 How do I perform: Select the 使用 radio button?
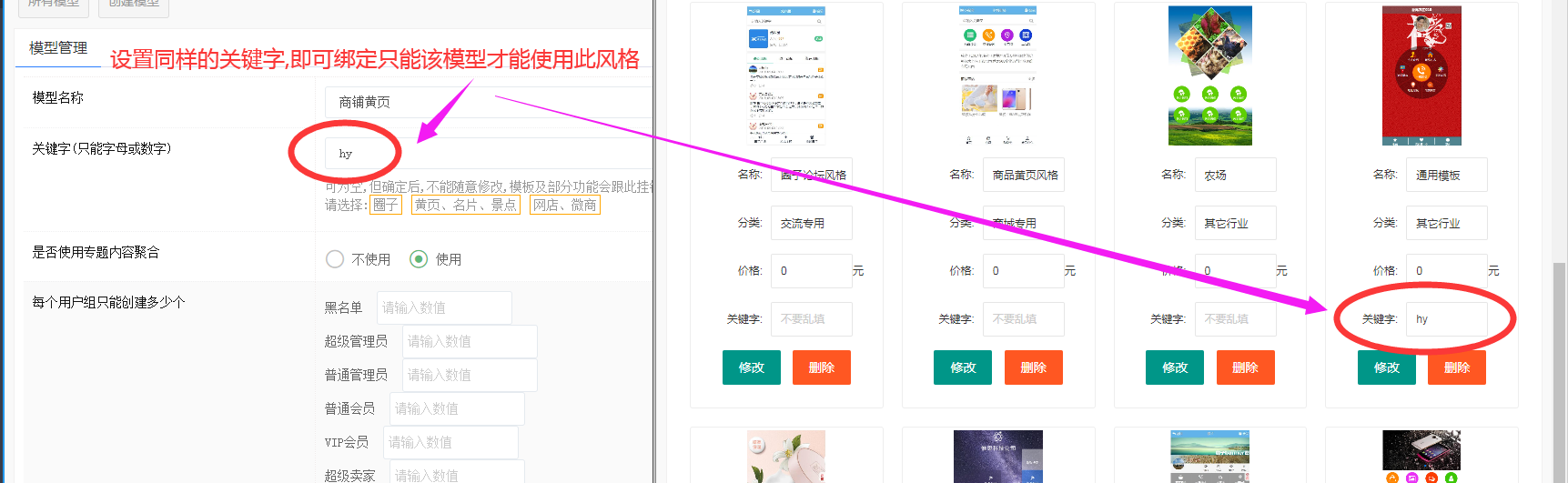coord(419,259)
